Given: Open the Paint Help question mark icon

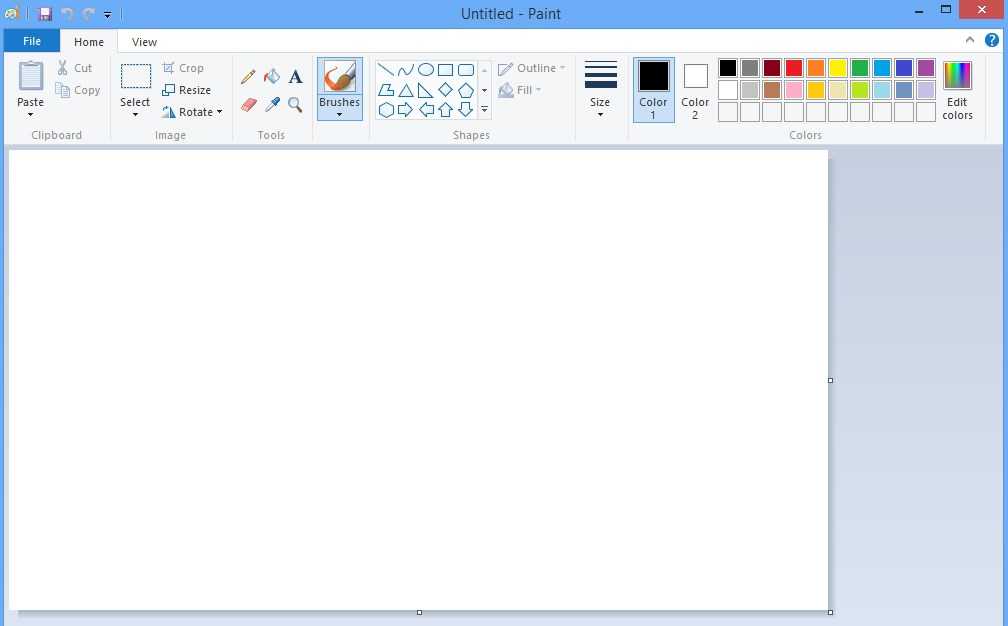Looking at the screenshot, I should tap(992, 41).
